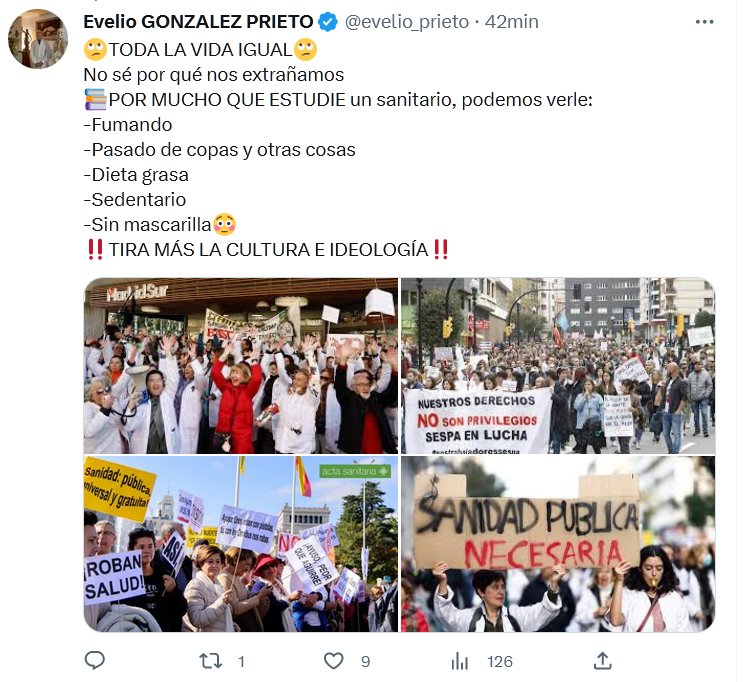This screenshot has width=746, height=682.
Task: Share the tweet via upload arrow icon
Action: [602, 661]
